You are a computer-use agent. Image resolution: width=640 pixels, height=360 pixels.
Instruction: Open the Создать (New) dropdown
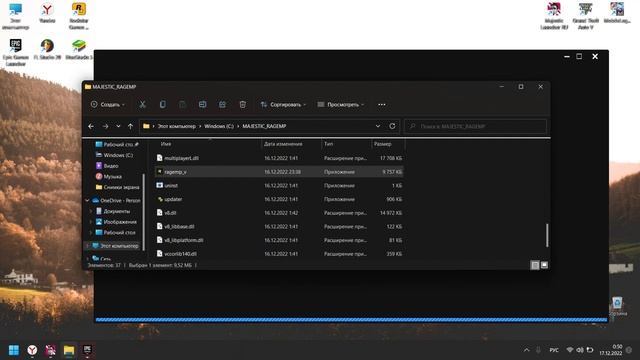pos(108,104)
